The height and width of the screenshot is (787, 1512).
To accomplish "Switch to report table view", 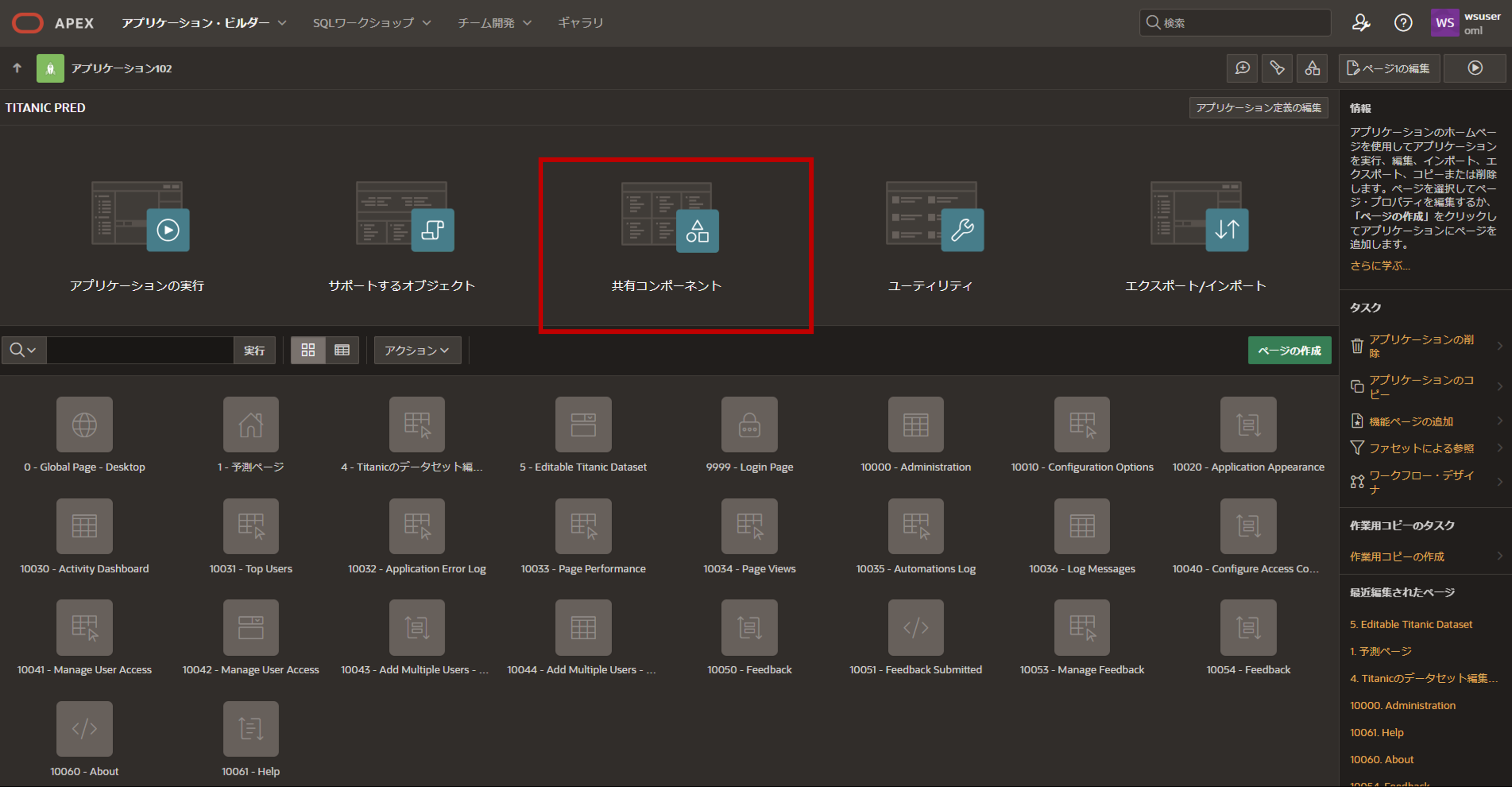I will [x=342, y=350].
